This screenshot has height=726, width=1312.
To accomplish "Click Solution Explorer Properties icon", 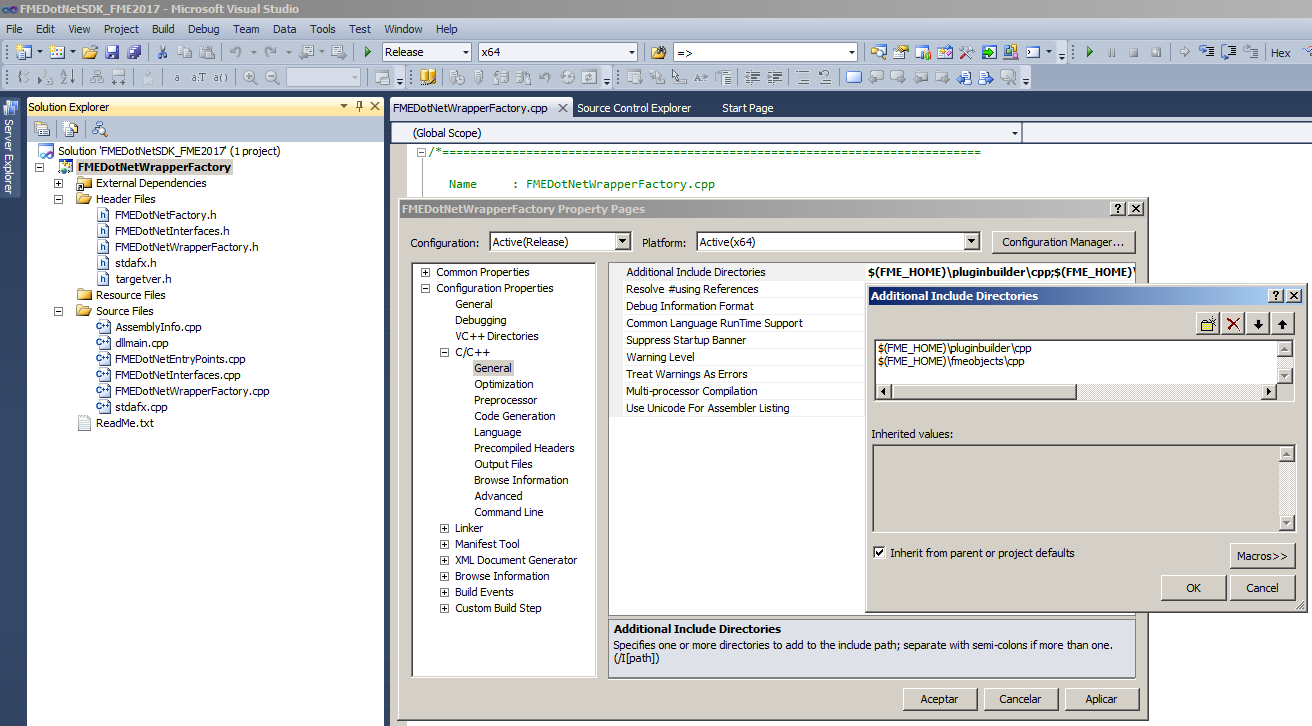I will (x=42, y=128).
